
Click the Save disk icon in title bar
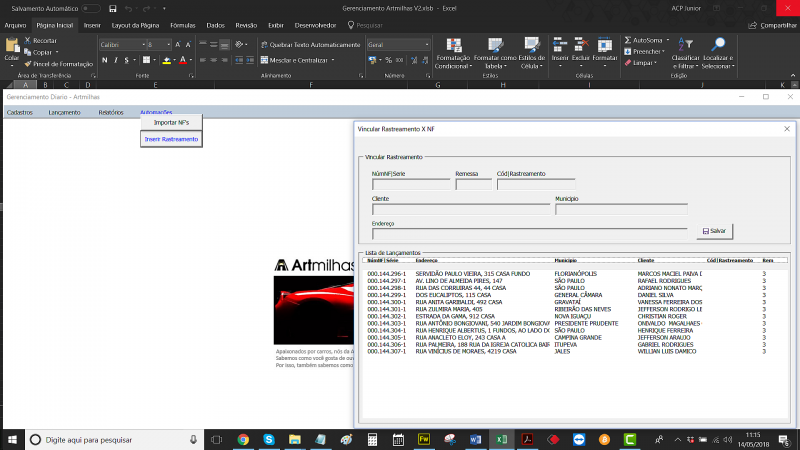click(113, 9)
